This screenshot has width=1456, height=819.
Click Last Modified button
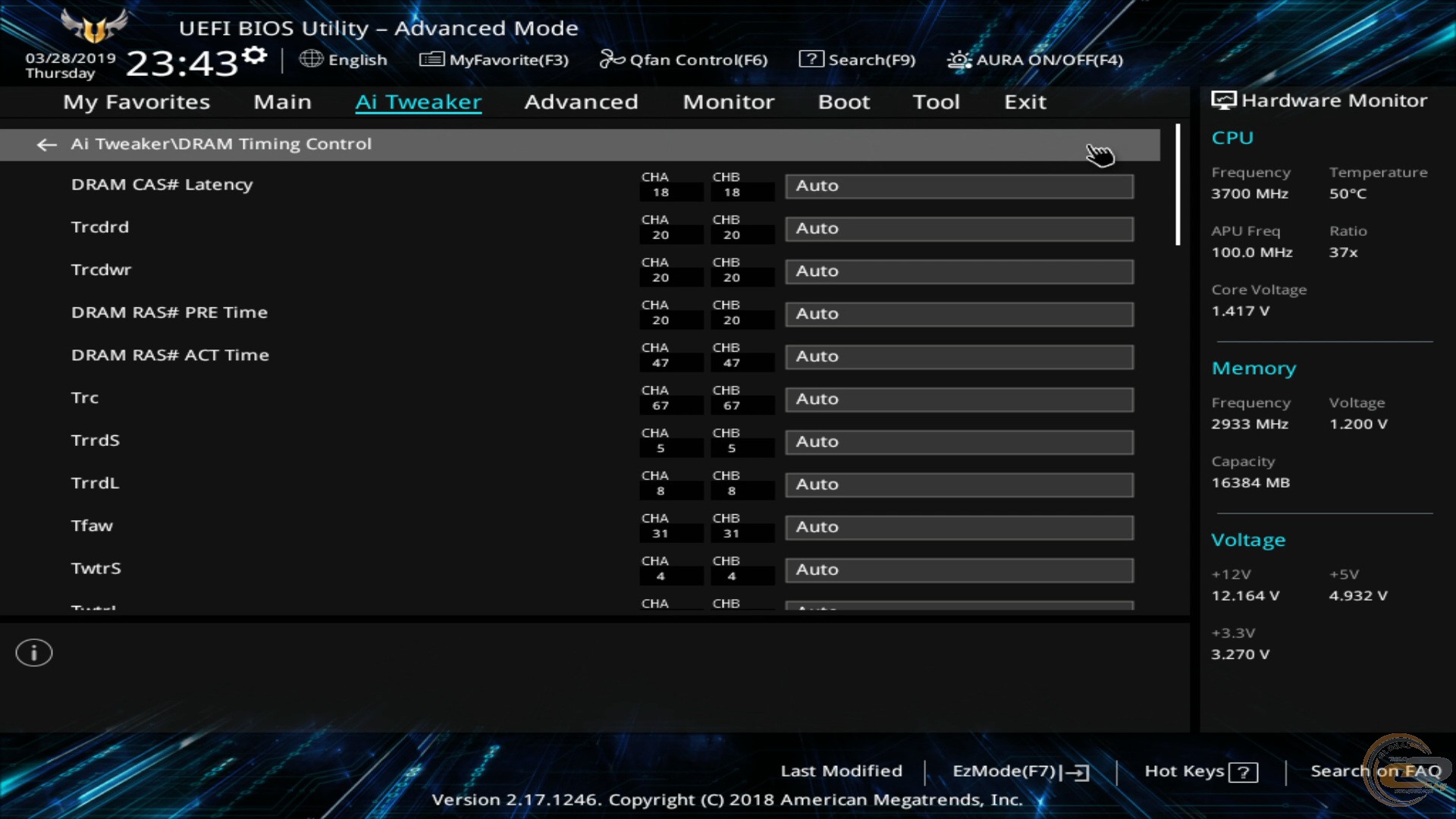click(842, 771)
